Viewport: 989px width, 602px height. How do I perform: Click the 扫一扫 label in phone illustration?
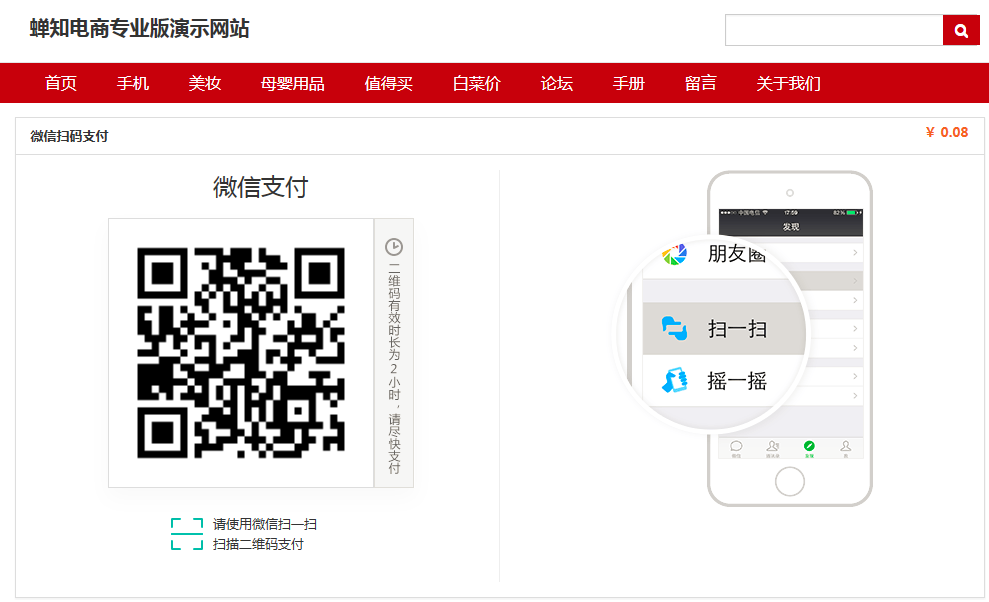click(737, 329)
